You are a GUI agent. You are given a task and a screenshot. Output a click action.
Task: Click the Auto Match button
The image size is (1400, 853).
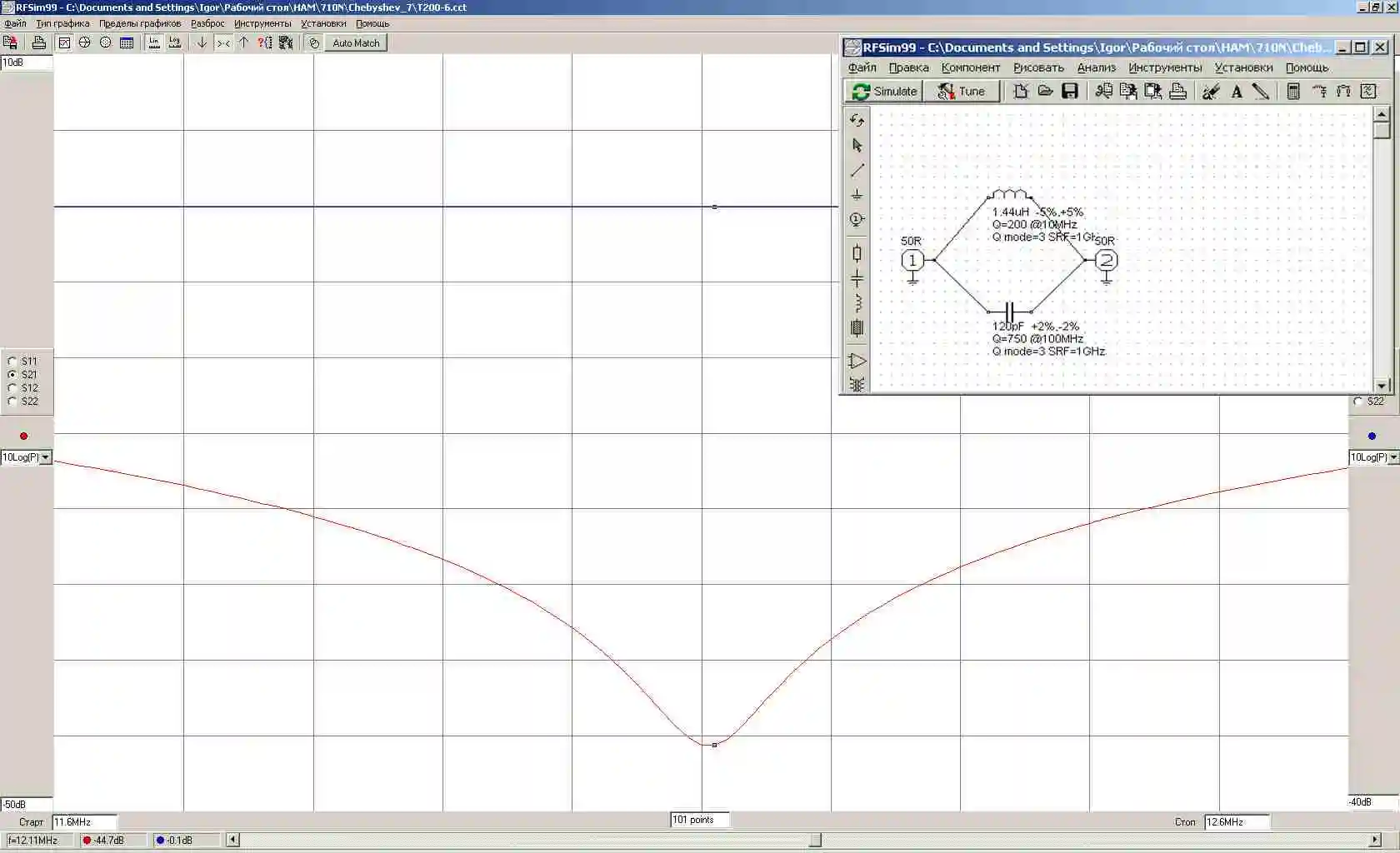click(x=356, y=43)
